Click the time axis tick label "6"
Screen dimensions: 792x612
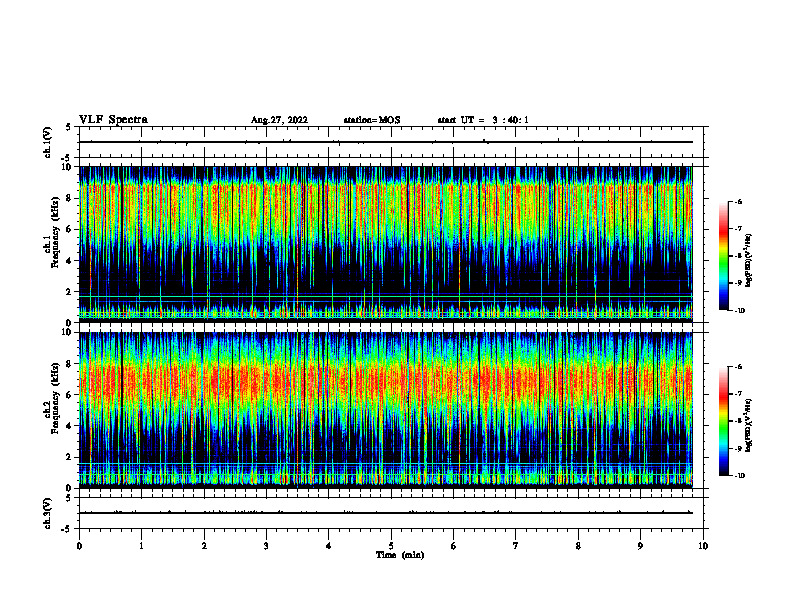tap(453, 546)
